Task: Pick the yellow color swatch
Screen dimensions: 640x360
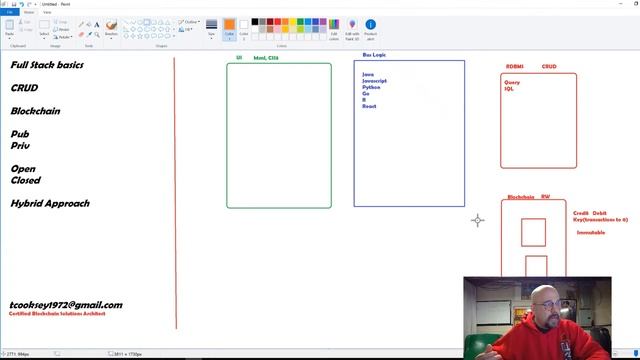Action: pyautogui.click(x=293, y=22)
